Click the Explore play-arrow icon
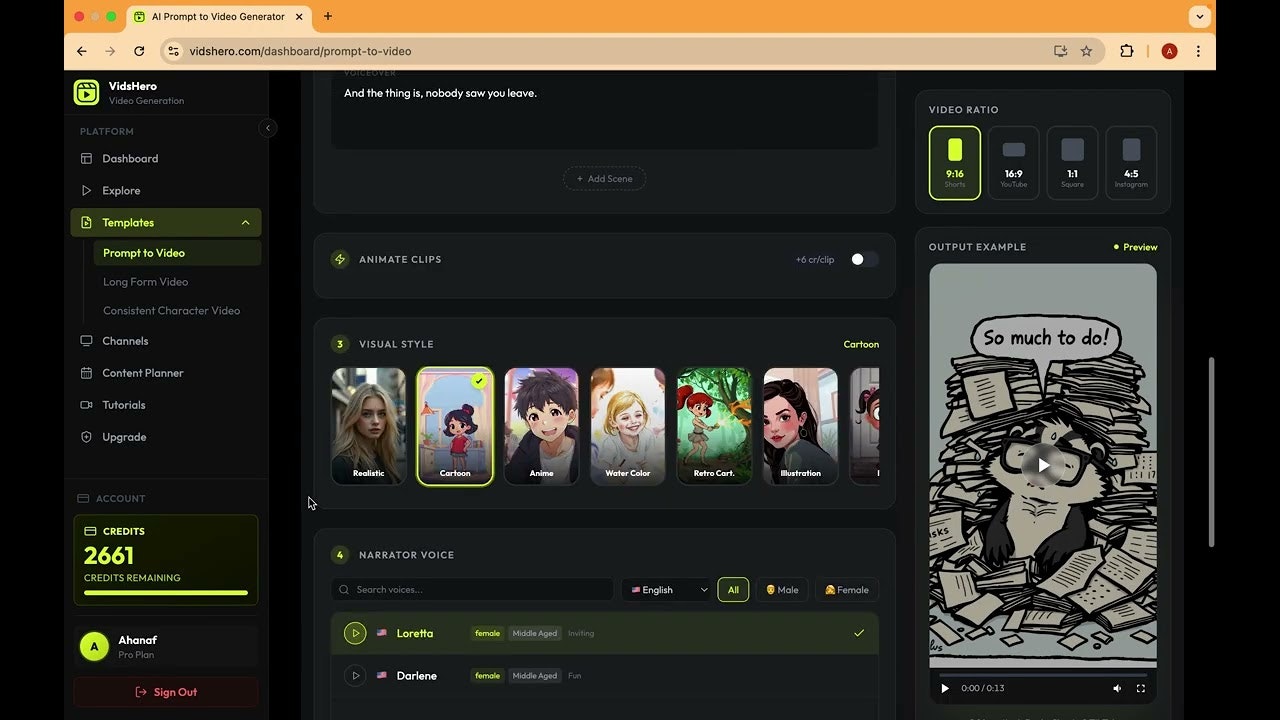 pyautogui.click(x=86, y=190)
